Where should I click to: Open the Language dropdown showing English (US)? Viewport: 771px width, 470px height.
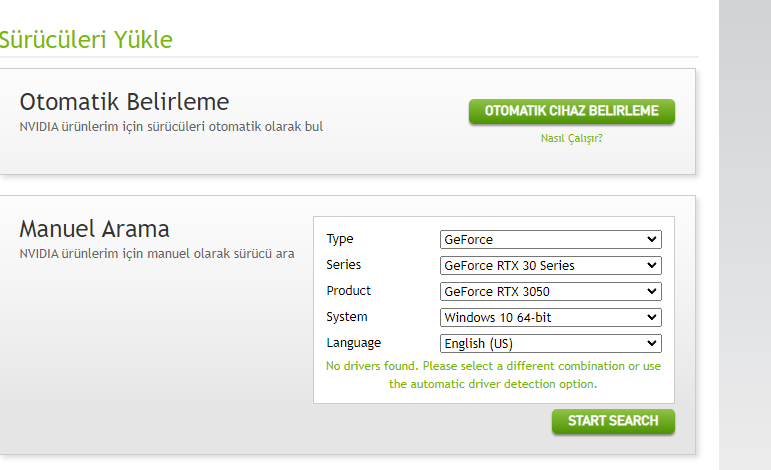550,343
